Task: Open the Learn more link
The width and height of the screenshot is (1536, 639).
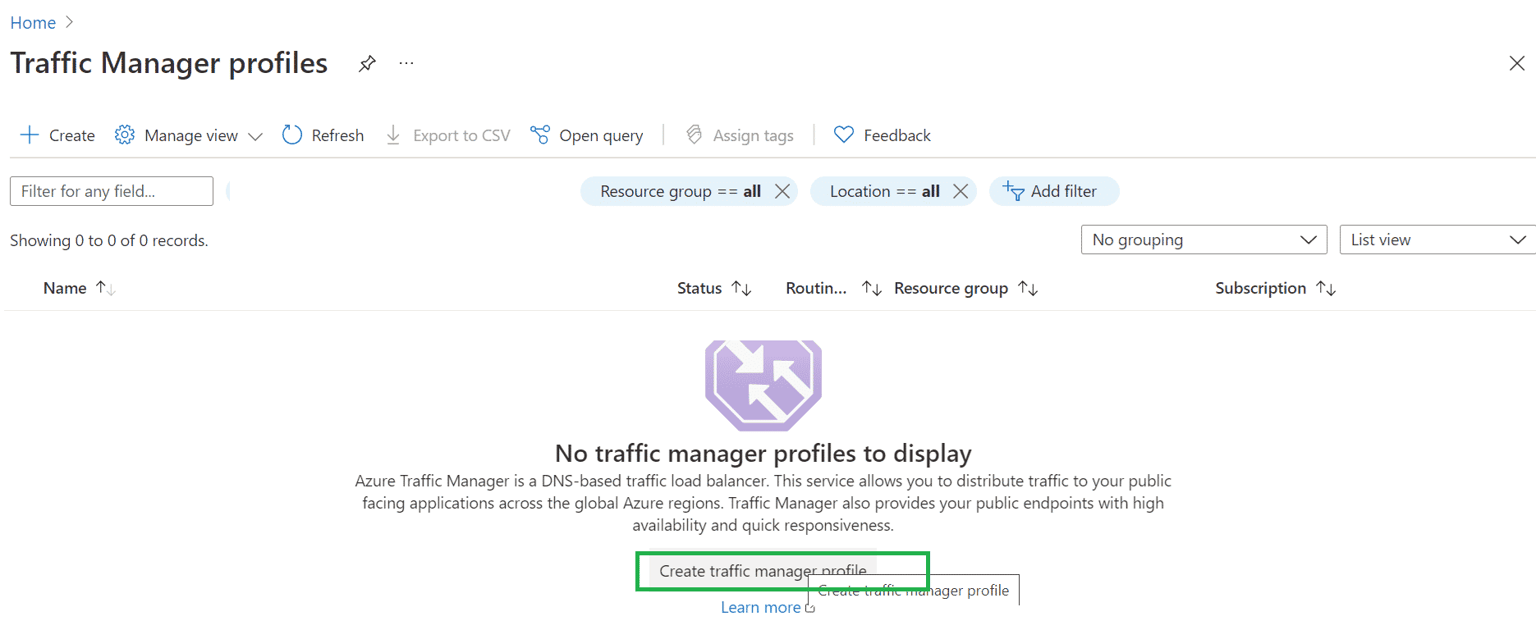Action: tap(767, 607)
